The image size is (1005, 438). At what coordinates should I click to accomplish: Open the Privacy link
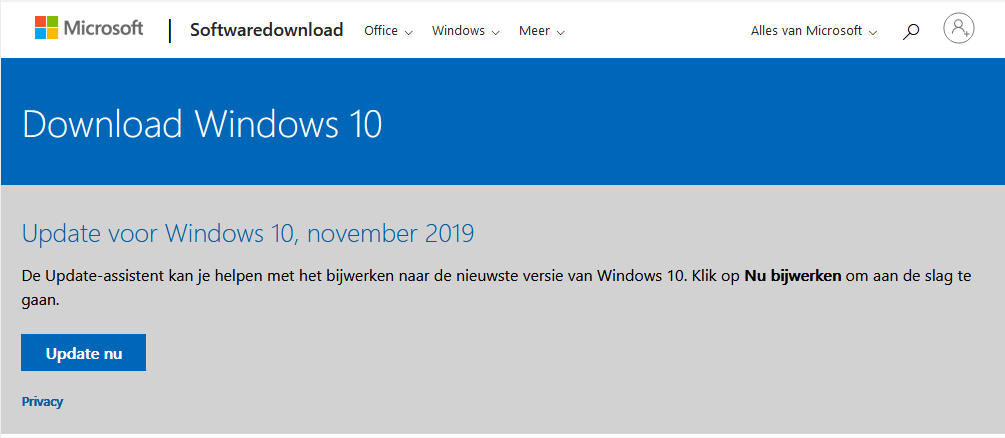[42, 402]
